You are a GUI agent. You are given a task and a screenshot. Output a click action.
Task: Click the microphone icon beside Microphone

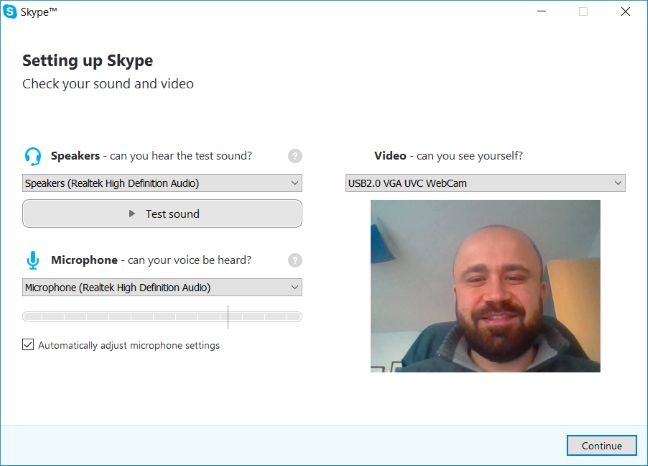33,260
